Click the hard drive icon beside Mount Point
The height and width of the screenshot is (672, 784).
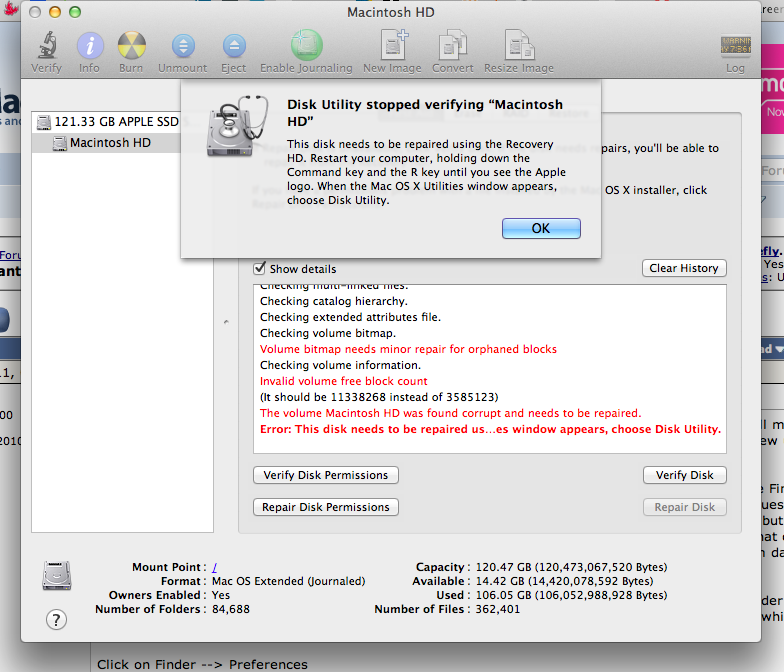coord(57,576)
